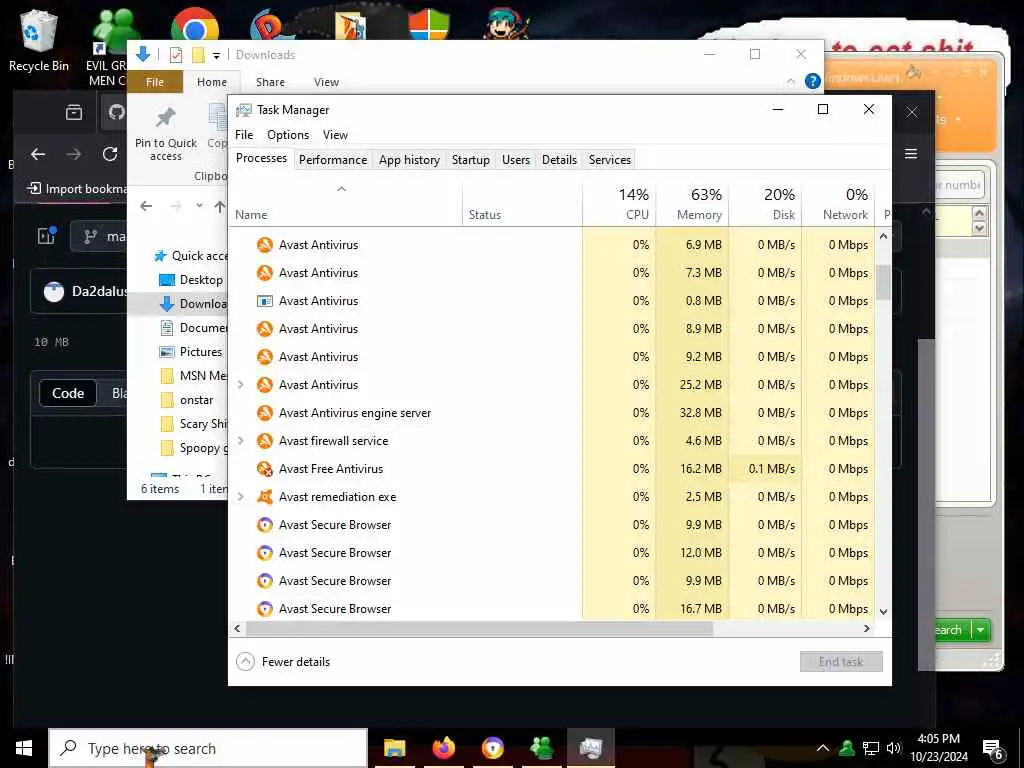1024x768 pixels.
Task: Open Task Manager View menu
Action: pyautogui.click(x=335, y=135)
